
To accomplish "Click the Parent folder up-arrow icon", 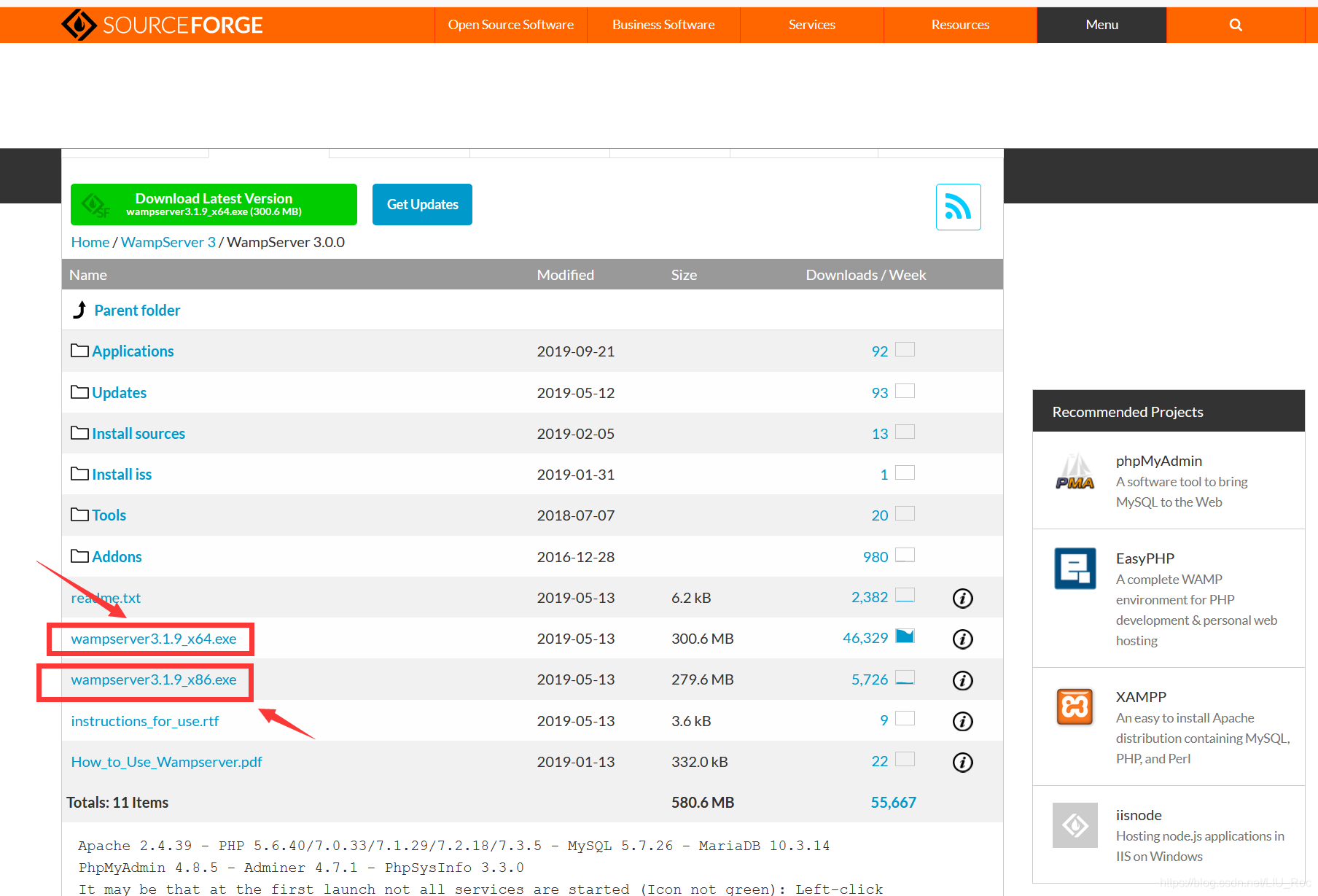I will click(x=80, y=310).
